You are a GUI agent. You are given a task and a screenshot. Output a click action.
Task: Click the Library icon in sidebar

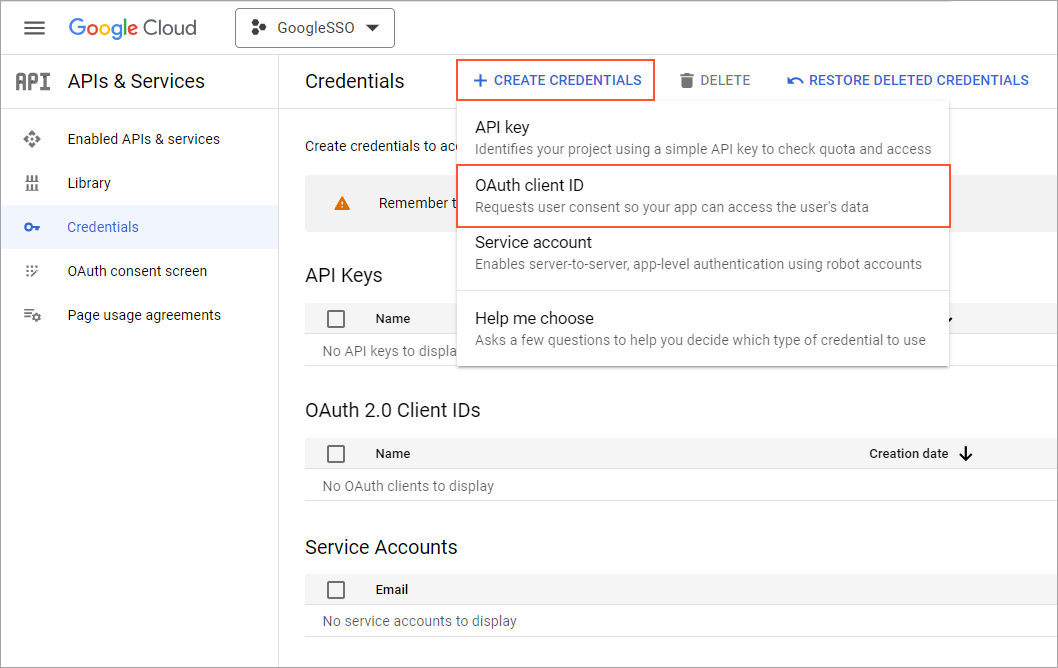(32, 183)
